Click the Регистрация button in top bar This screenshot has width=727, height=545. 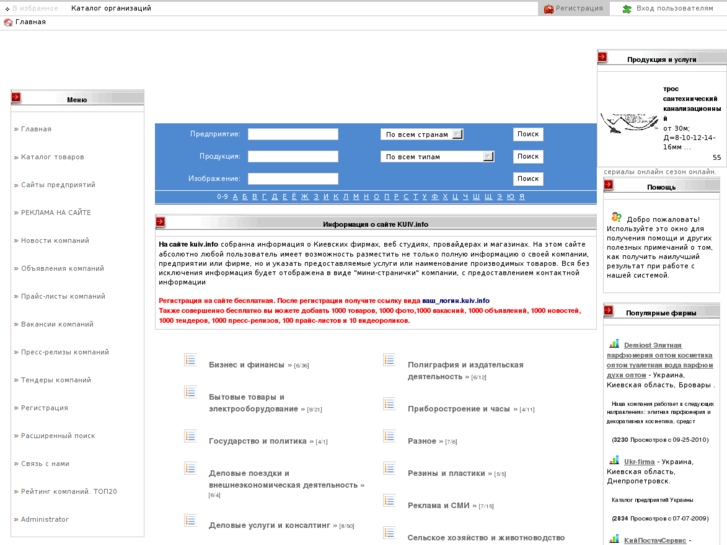(x=574, y=8)
